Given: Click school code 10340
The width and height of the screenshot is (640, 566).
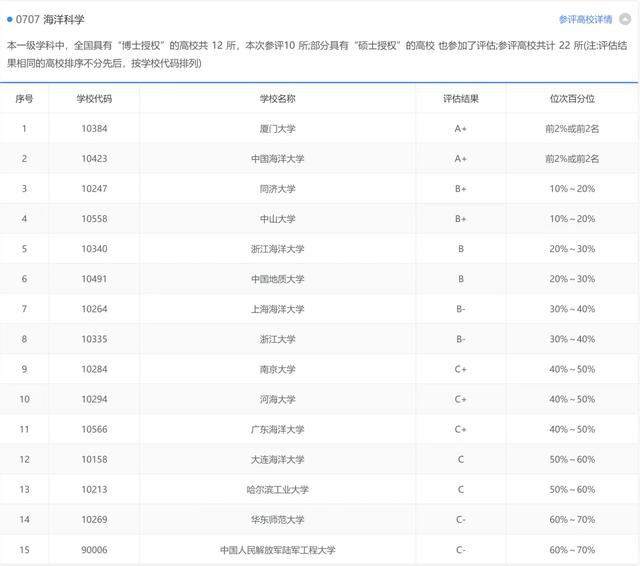Looking at the screenshot, I should pyautogui.click(x=94, y=249).
